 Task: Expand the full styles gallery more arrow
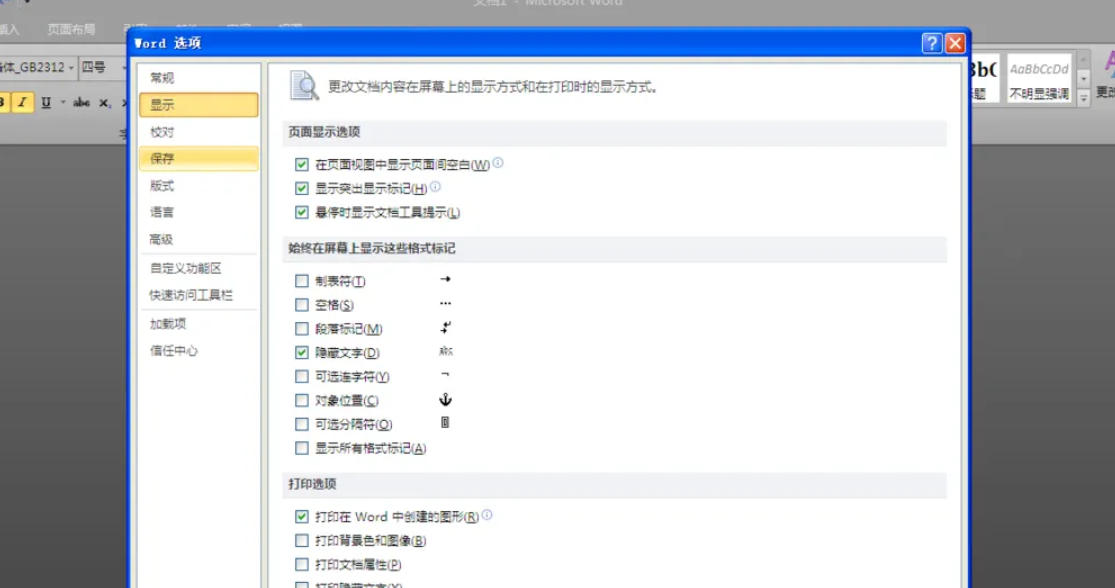[1084, 99]
